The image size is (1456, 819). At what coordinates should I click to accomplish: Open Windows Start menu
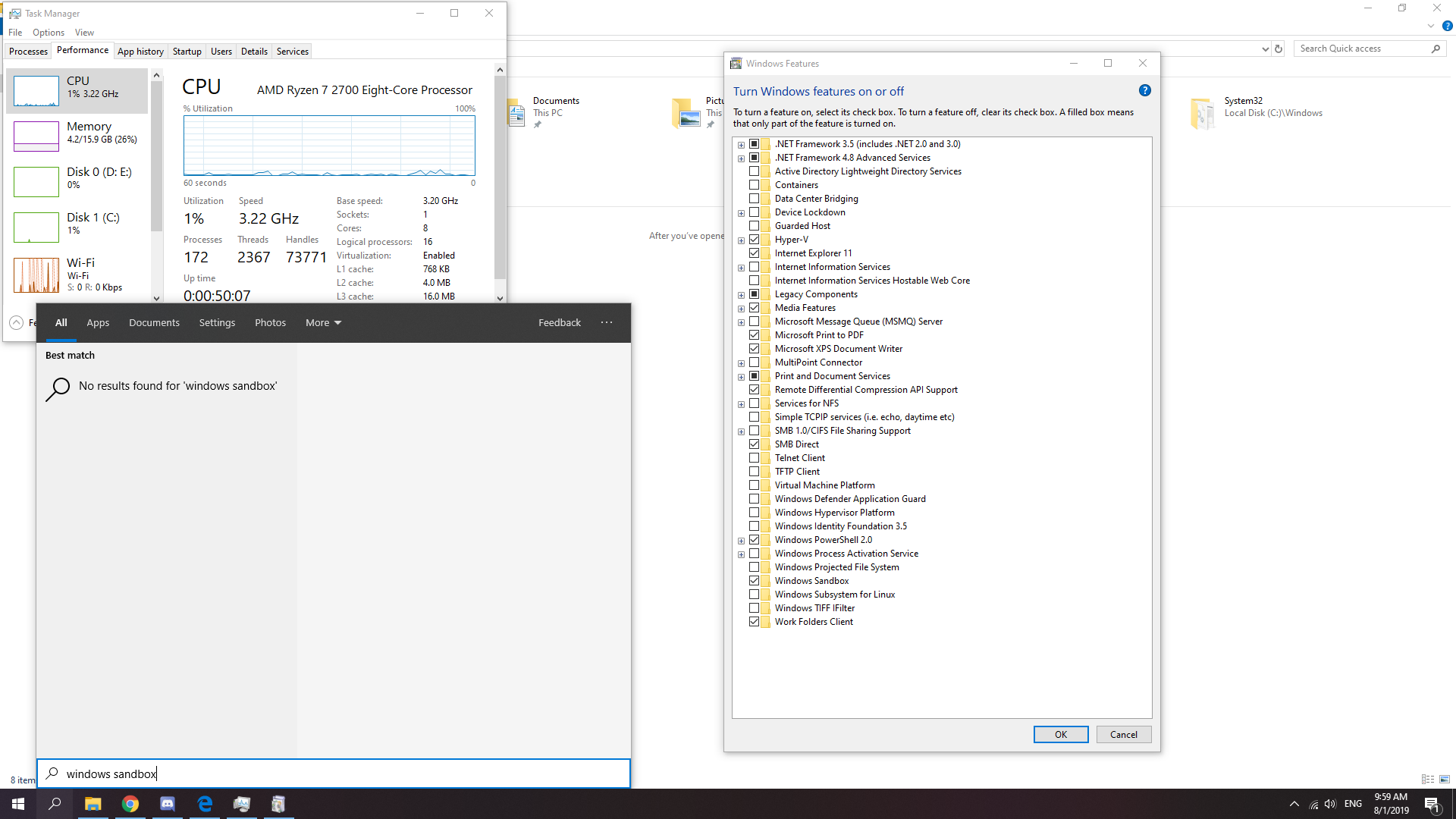click(18, 804)
